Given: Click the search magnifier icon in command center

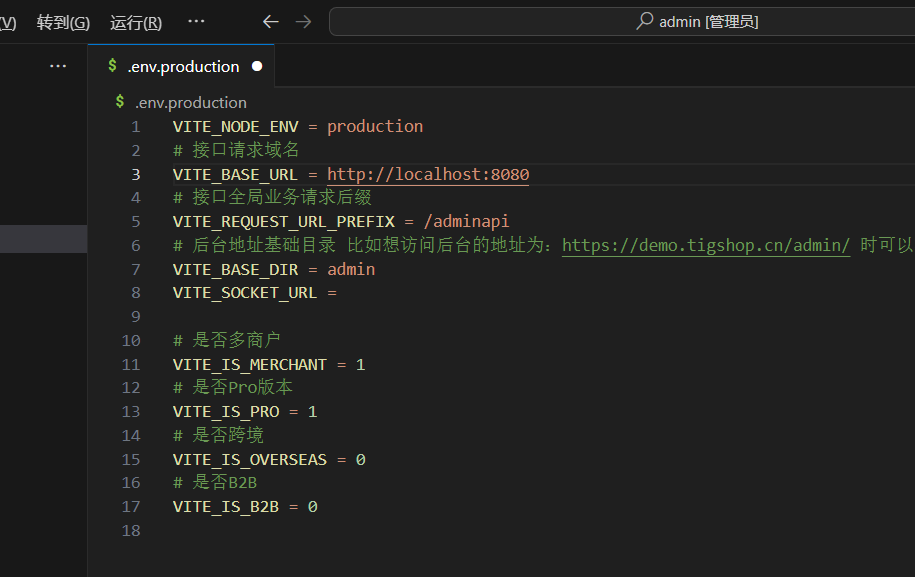Looking at the screenshot, I should [x=644, y=21].
